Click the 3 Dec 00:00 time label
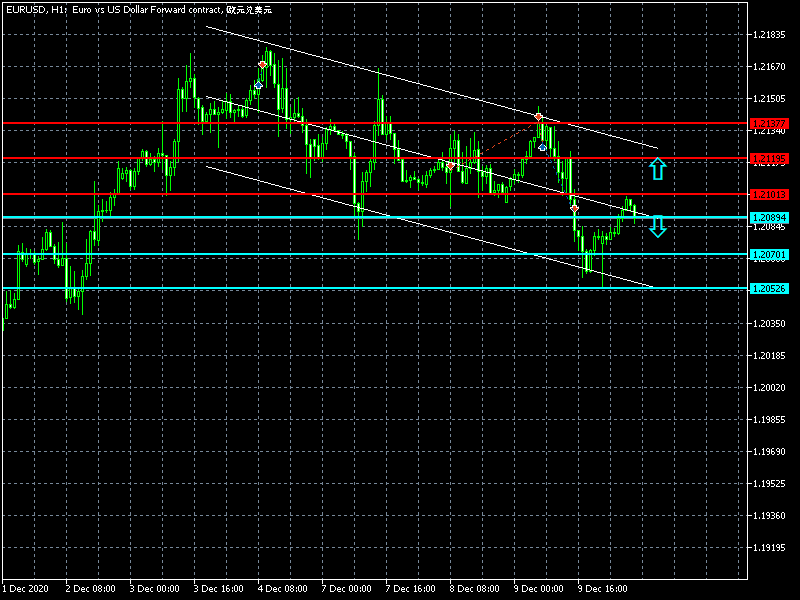 point(155,589)
